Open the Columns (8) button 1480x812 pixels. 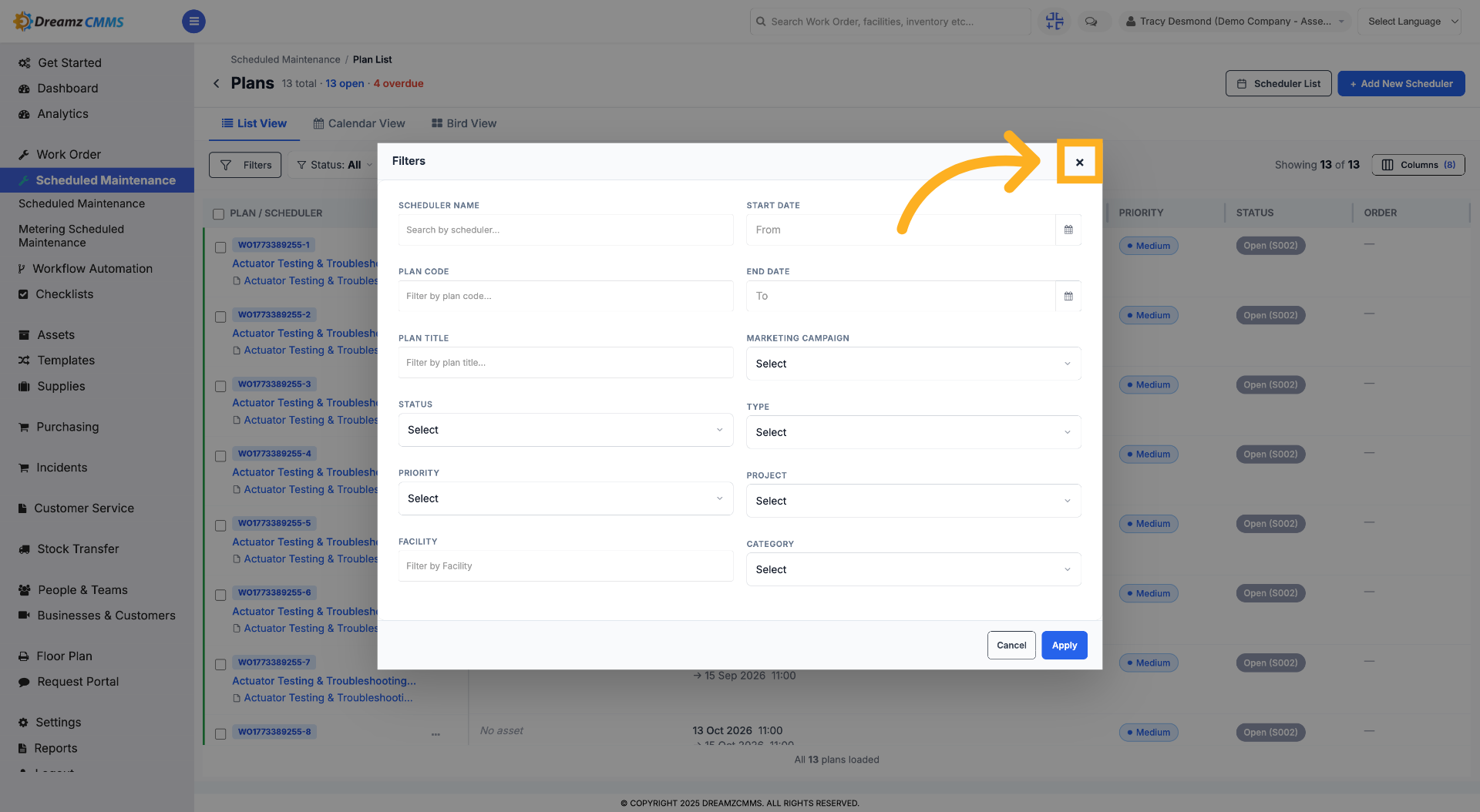point(1418,165)
